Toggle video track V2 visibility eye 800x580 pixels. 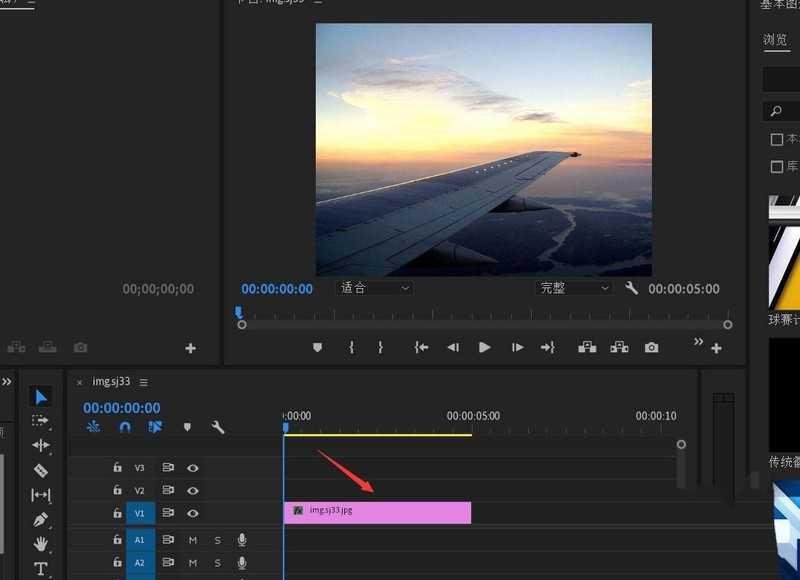coord(193,491)
